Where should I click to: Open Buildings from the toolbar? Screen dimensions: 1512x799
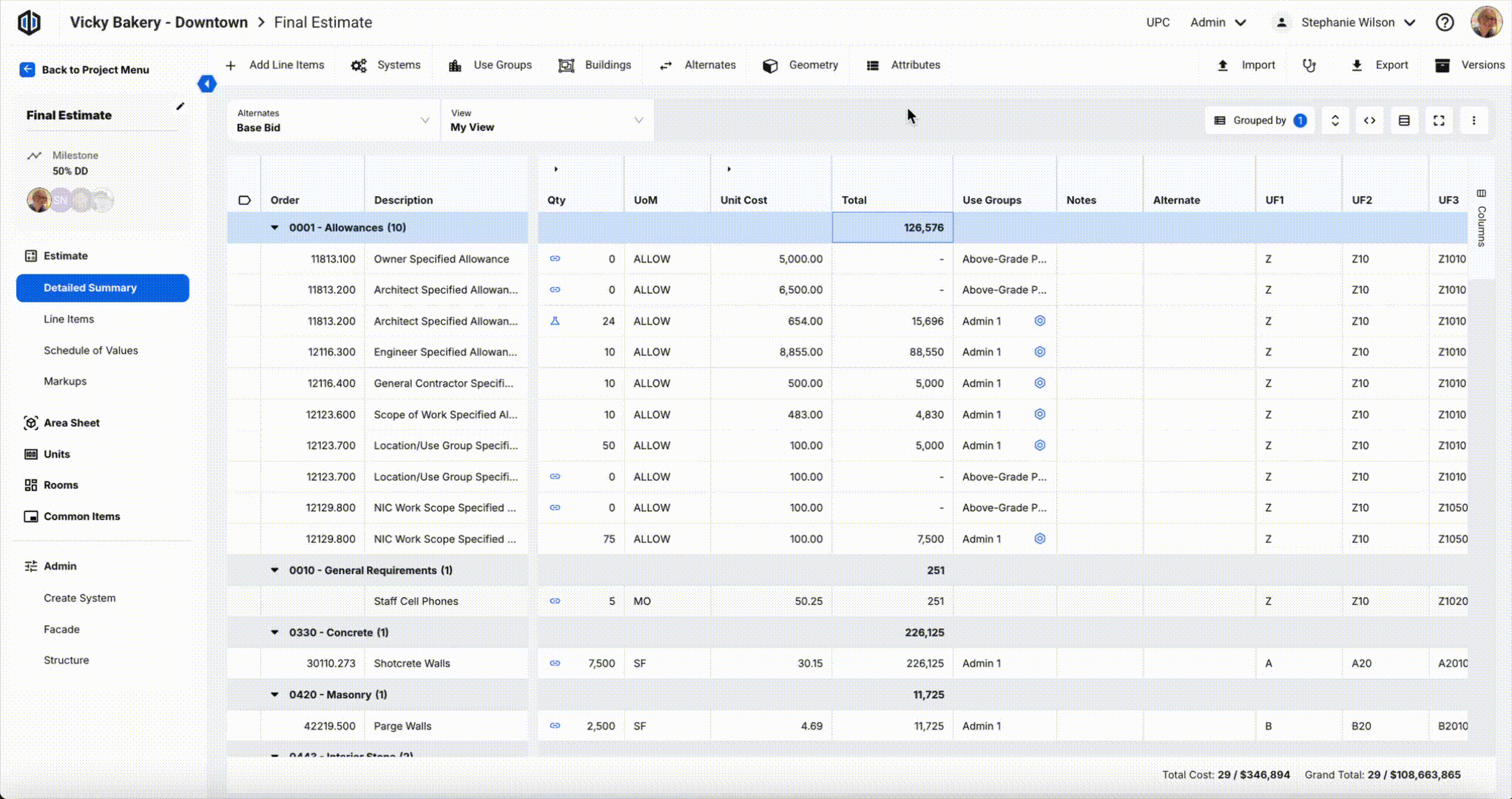[595, 65]
